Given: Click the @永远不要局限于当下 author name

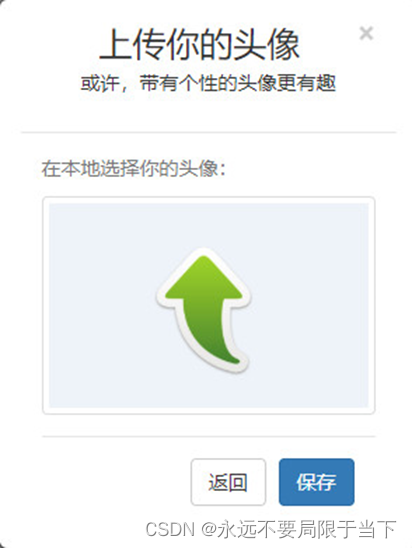Looking at the screenshot, I should (x=299, y=529).
